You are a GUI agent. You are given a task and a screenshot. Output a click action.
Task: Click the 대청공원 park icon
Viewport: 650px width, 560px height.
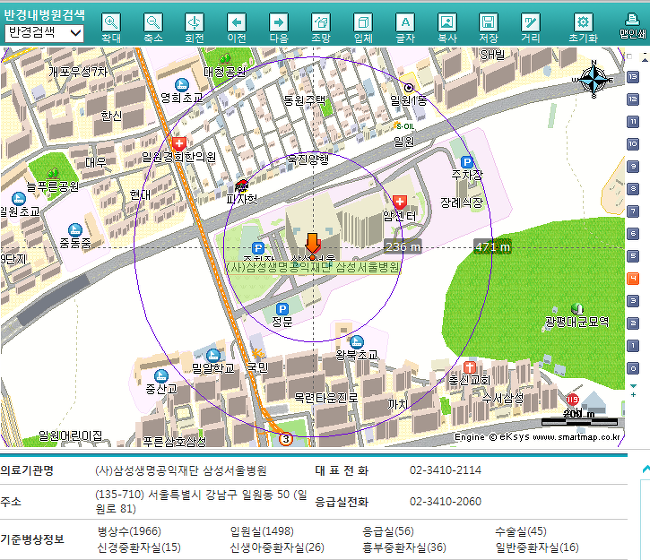click(x=224, y=58)
